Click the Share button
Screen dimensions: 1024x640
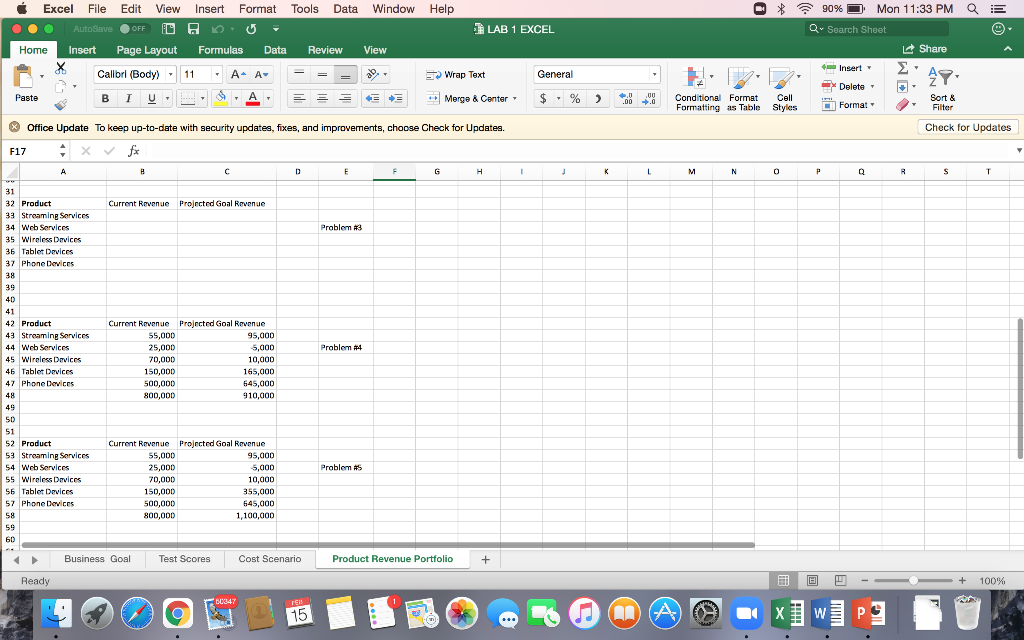[x=924, y=49]
